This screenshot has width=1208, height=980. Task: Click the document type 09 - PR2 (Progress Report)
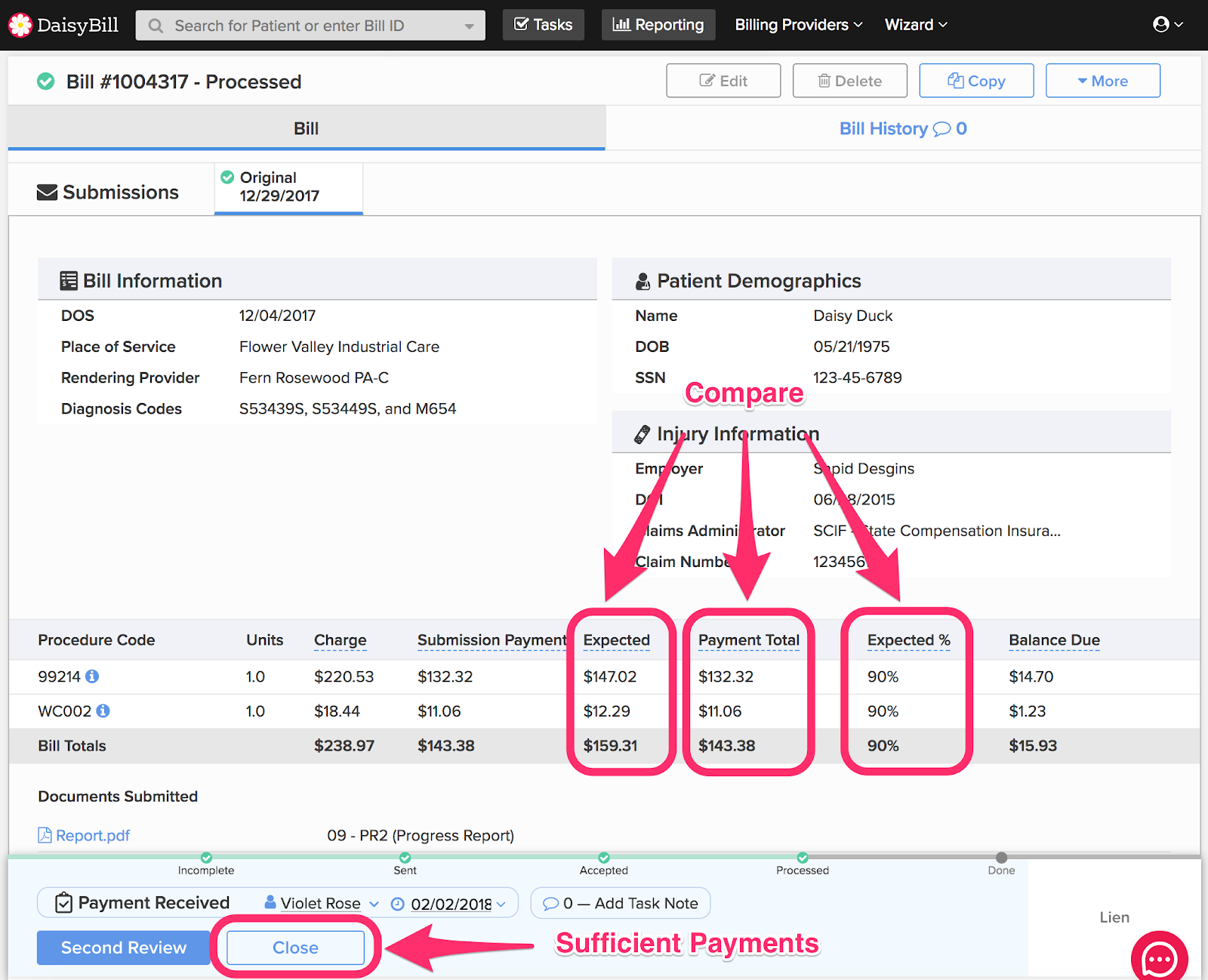[421, 836]
